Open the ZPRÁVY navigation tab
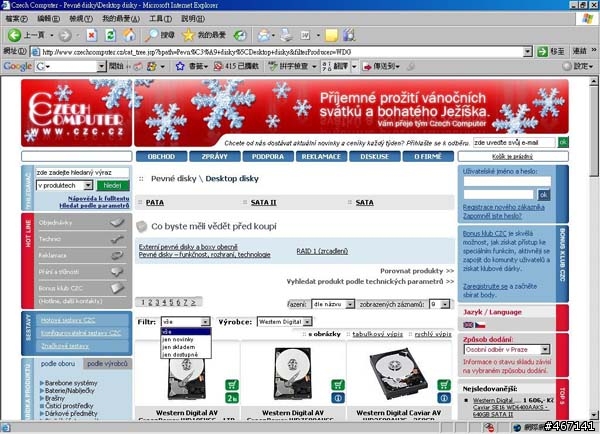This screenshot has width=600, height=434. [x=214, y=157]
